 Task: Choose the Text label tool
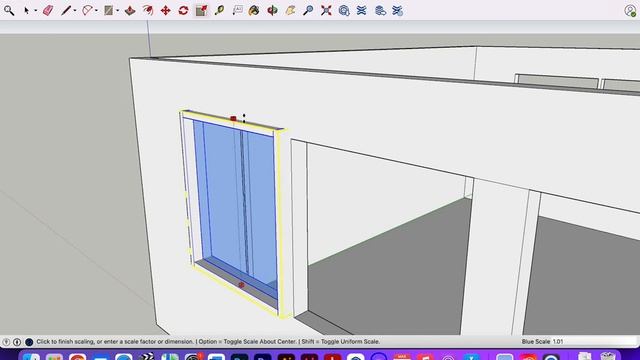point(237,11)
